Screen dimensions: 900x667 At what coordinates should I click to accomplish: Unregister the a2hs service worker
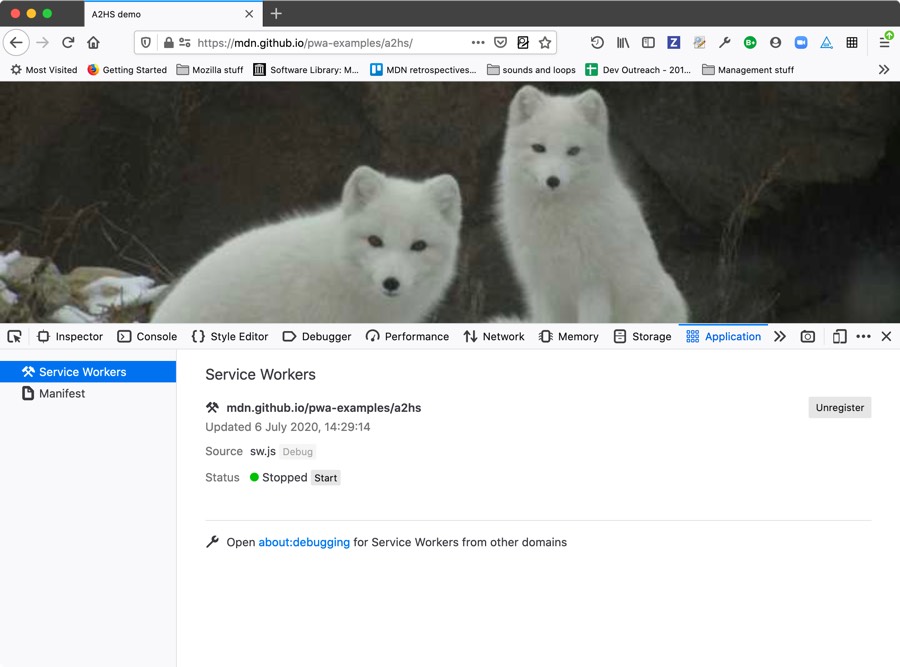point(839,407)
